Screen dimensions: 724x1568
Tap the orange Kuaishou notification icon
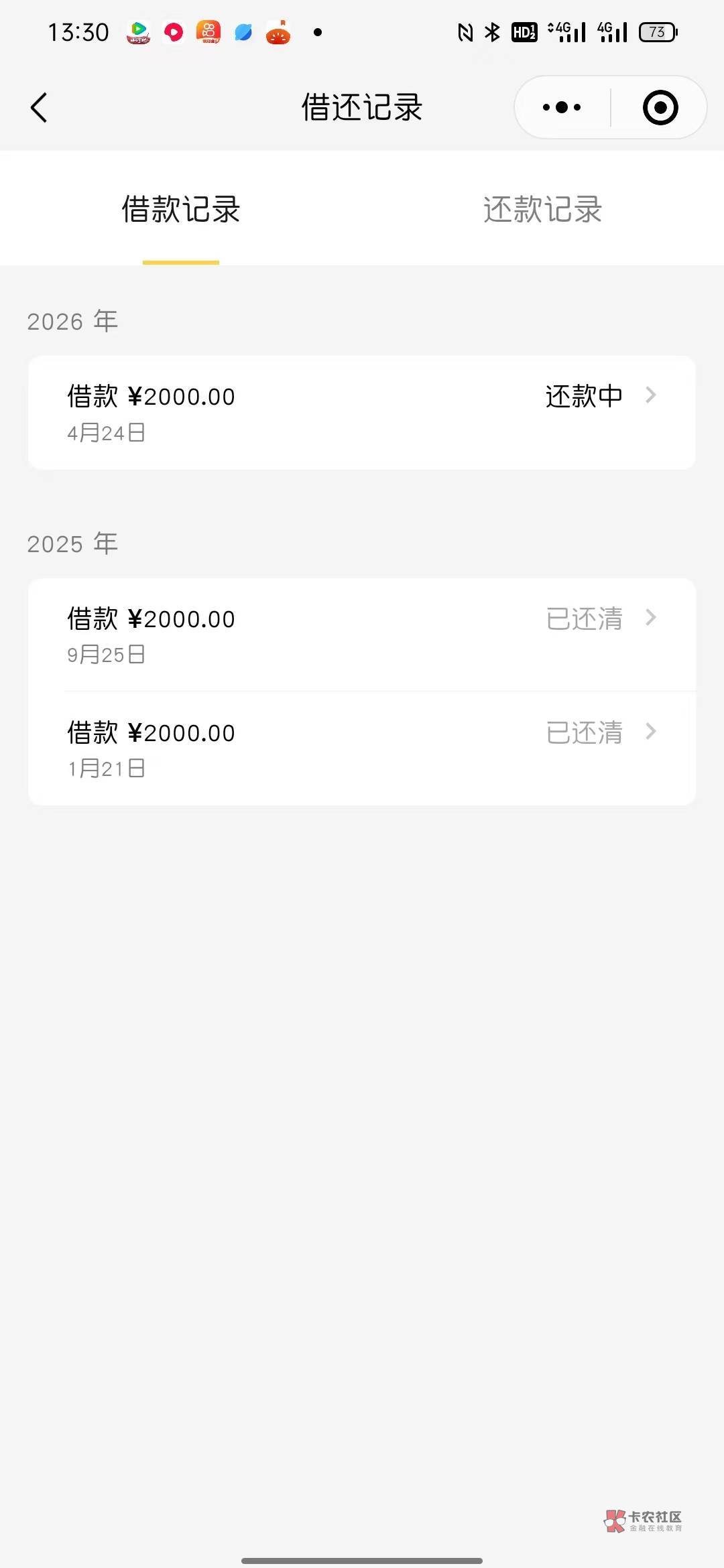click(208, 32)
